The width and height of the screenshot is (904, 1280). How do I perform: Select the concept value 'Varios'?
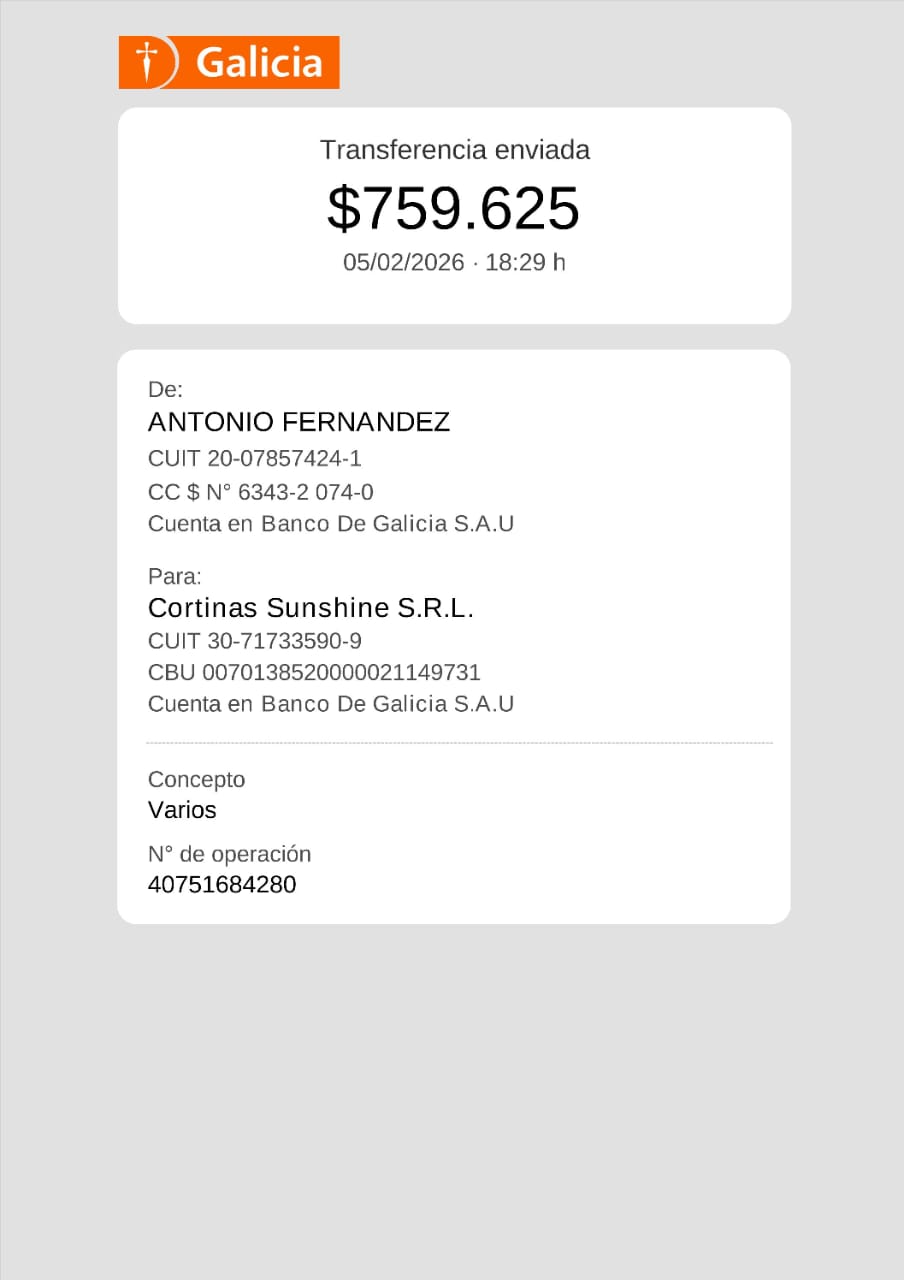(x=182, y=810)
